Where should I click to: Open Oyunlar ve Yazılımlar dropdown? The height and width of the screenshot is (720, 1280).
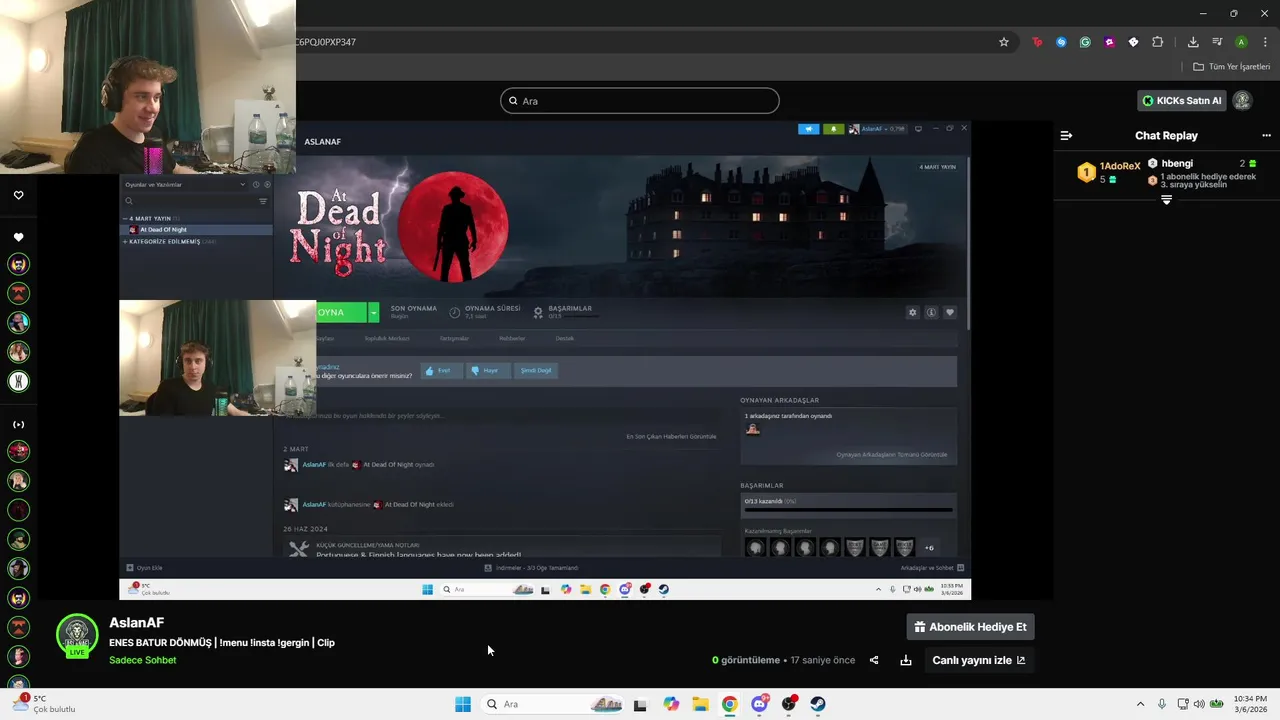tap(185, 184)
